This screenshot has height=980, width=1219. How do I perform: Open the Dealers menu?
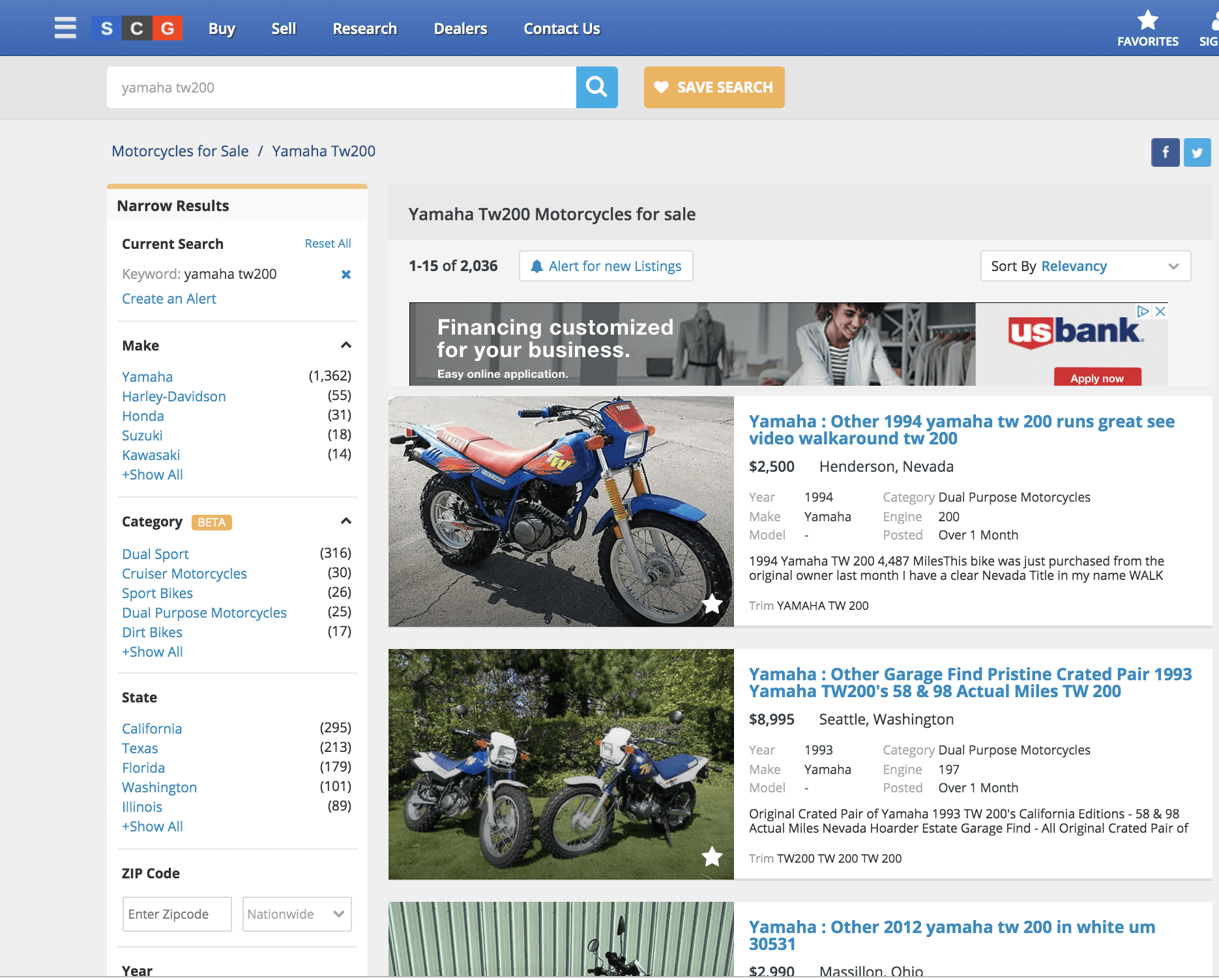(x=460, y=29)
